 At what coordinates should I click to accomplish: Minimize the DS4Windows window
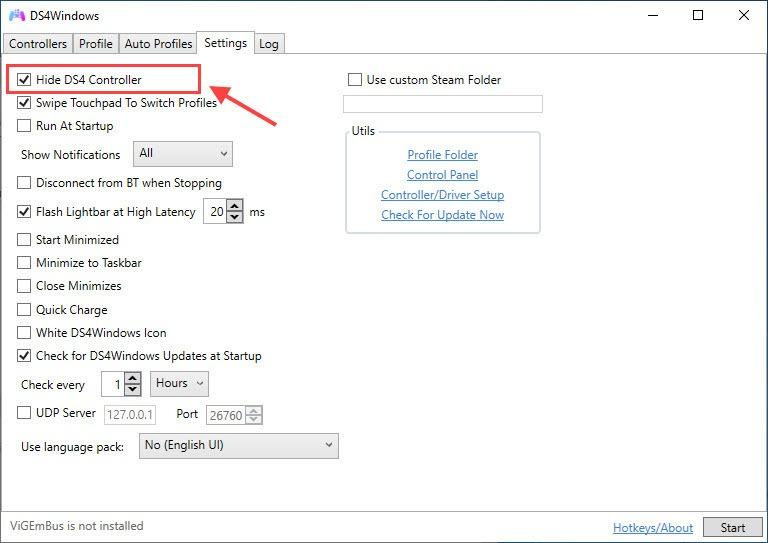click(652, 15)
